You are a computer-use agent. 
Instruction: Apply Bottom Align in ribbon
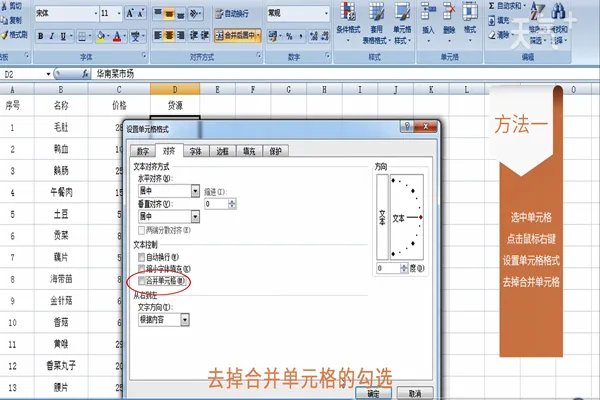[x=181, y=14]
